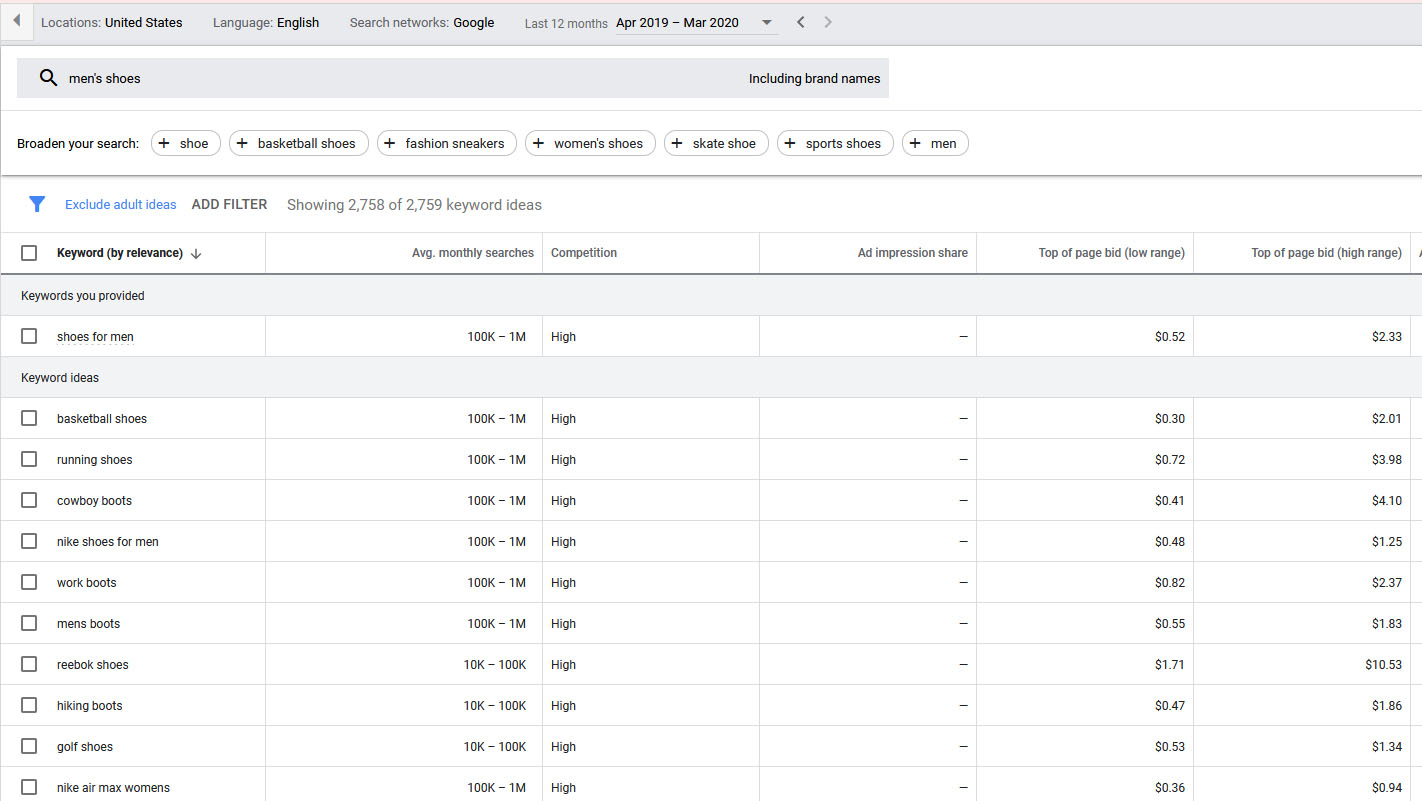Open the filter funnel icon

point(37,204)
